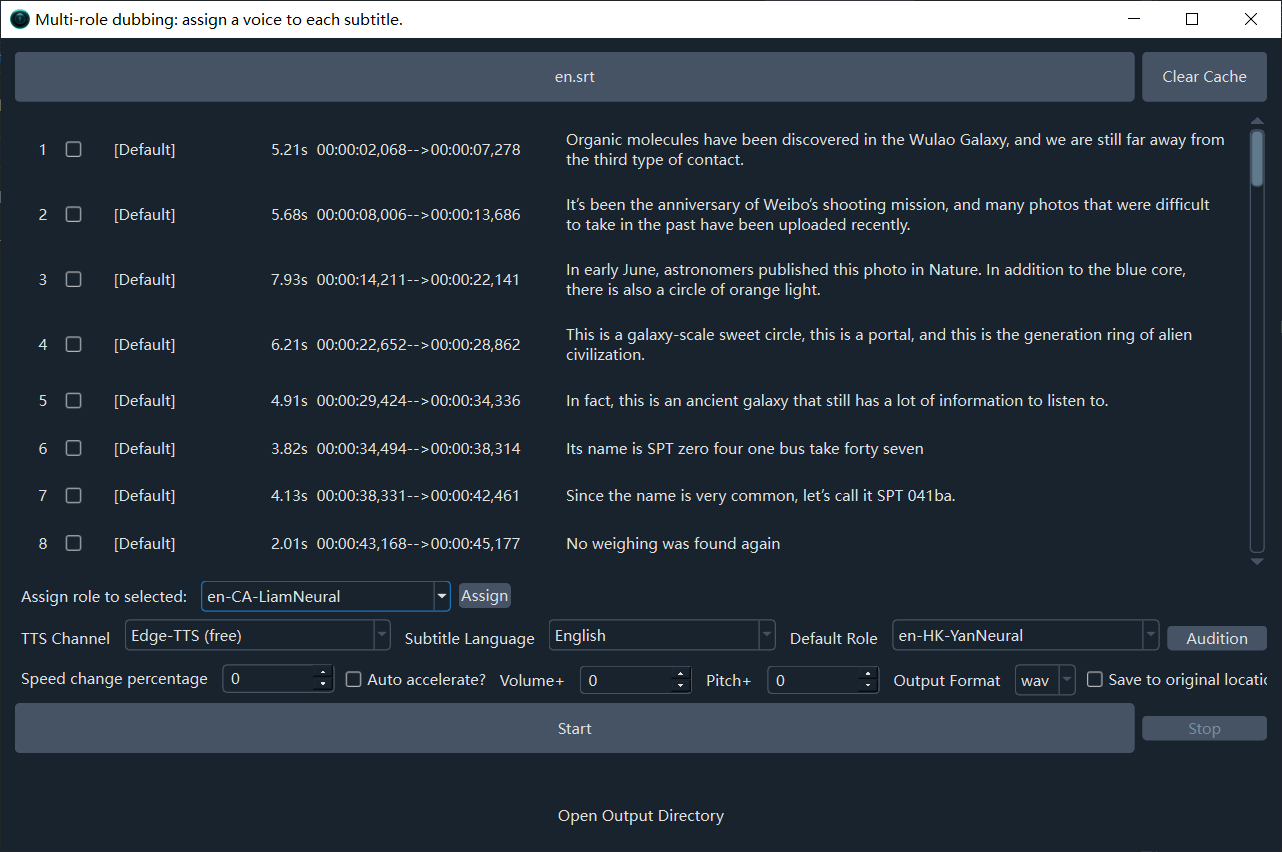Expand the TTS Channel dropdown
This screenshot has width=1282, height=852.
pos(381,635)
